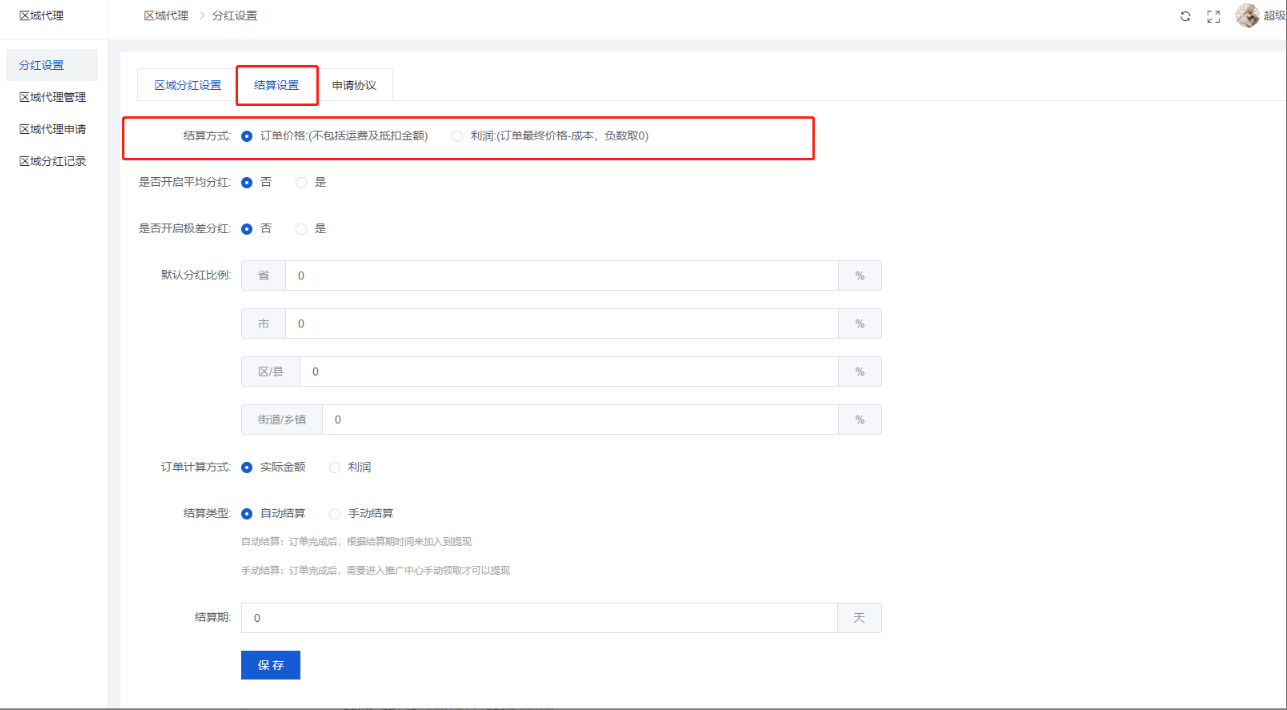This screenshot has height=710, width=1287.
Task: Select the 结算设置 tab
Action: [277, 85]
